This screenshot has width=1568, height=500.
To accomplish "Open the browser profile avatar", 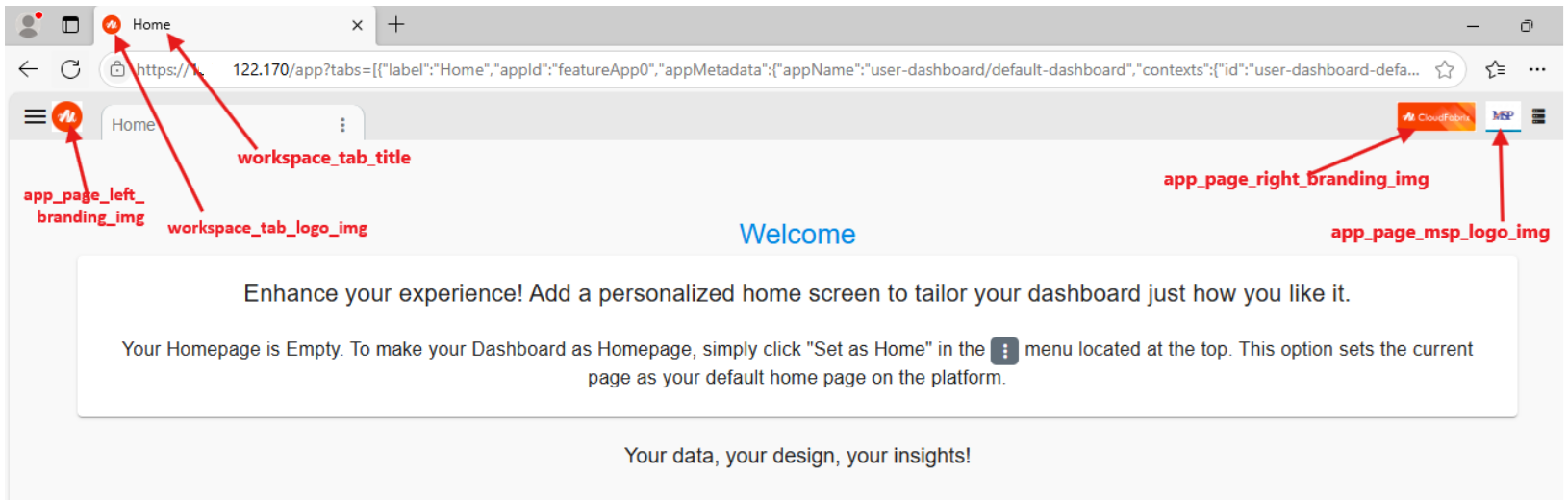I will tap(30, 25).
